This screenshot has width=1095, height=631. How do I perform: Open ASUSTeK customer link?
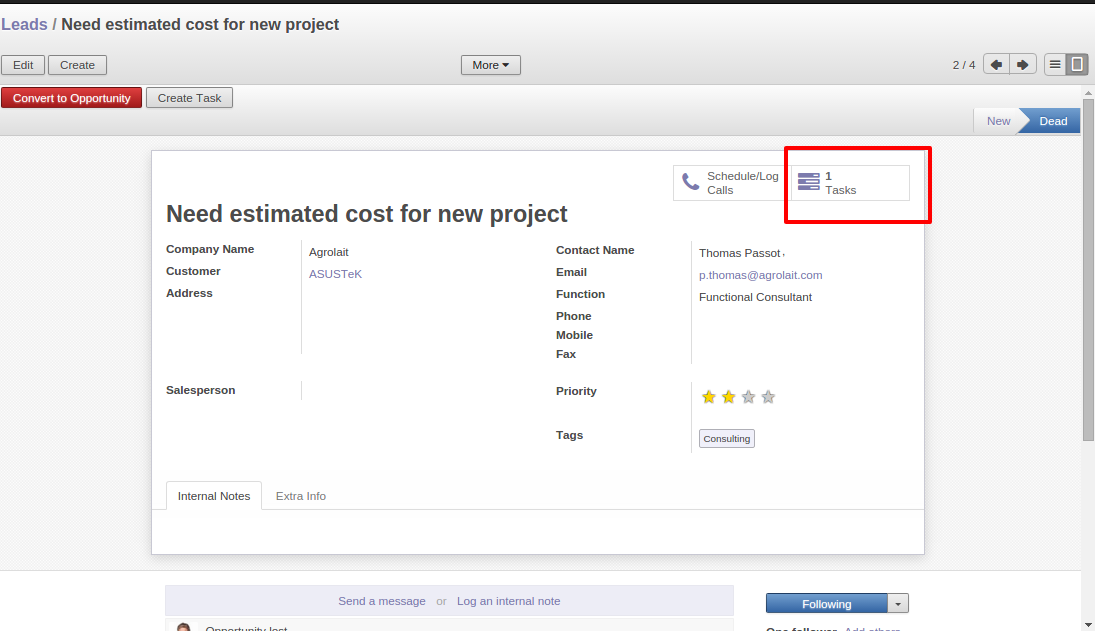335,274
